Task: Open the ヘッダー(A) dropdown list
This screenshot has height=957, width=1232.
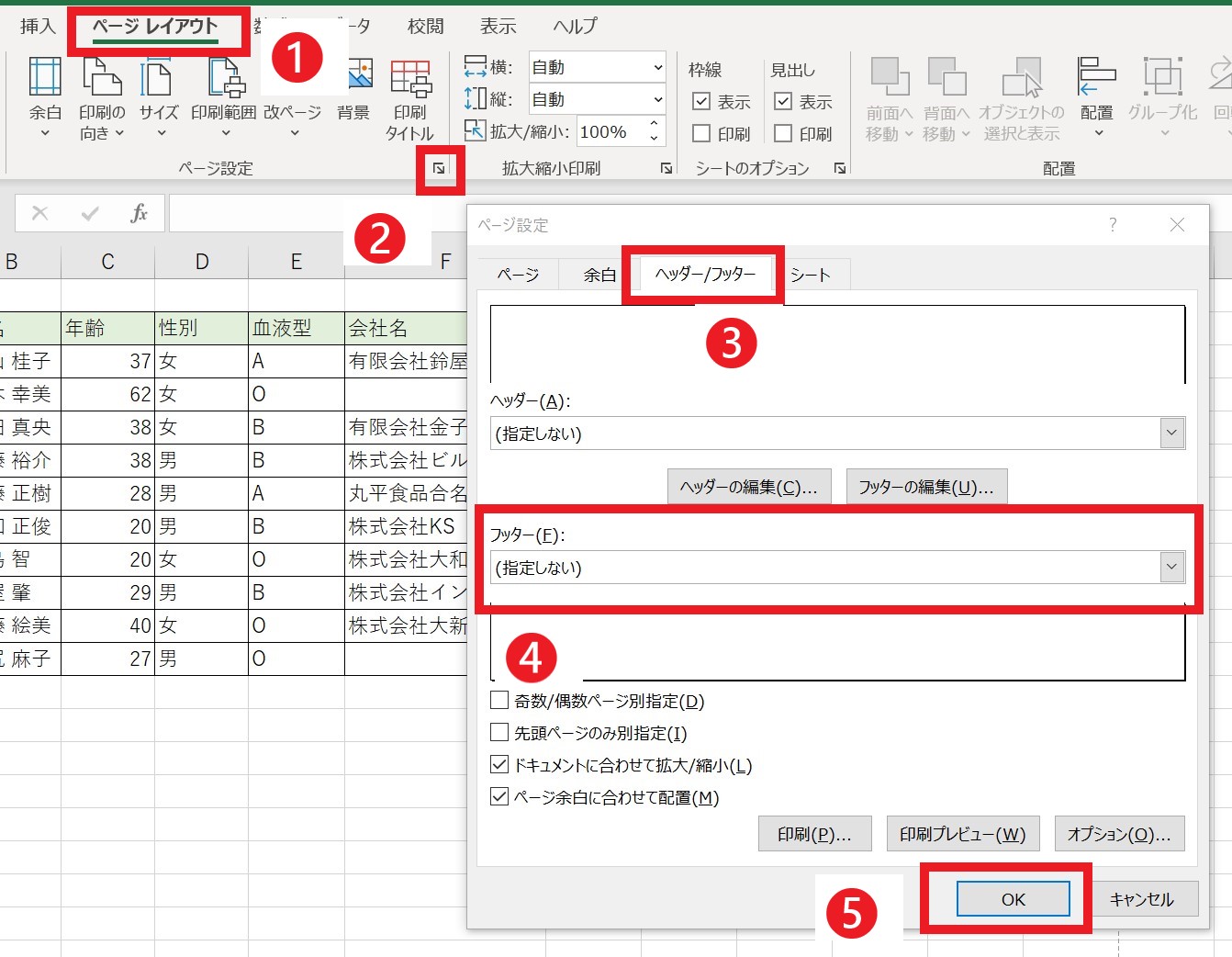Action: pos(1170,433)
